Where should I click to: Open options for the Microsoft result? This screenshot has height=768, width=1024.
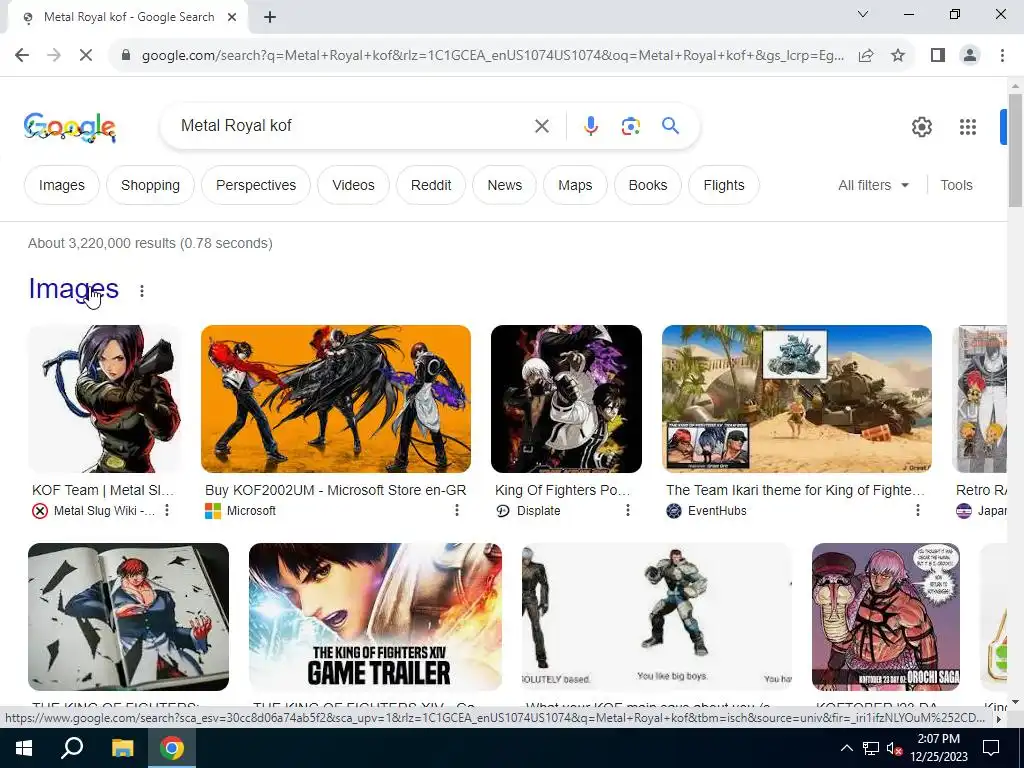457,510
